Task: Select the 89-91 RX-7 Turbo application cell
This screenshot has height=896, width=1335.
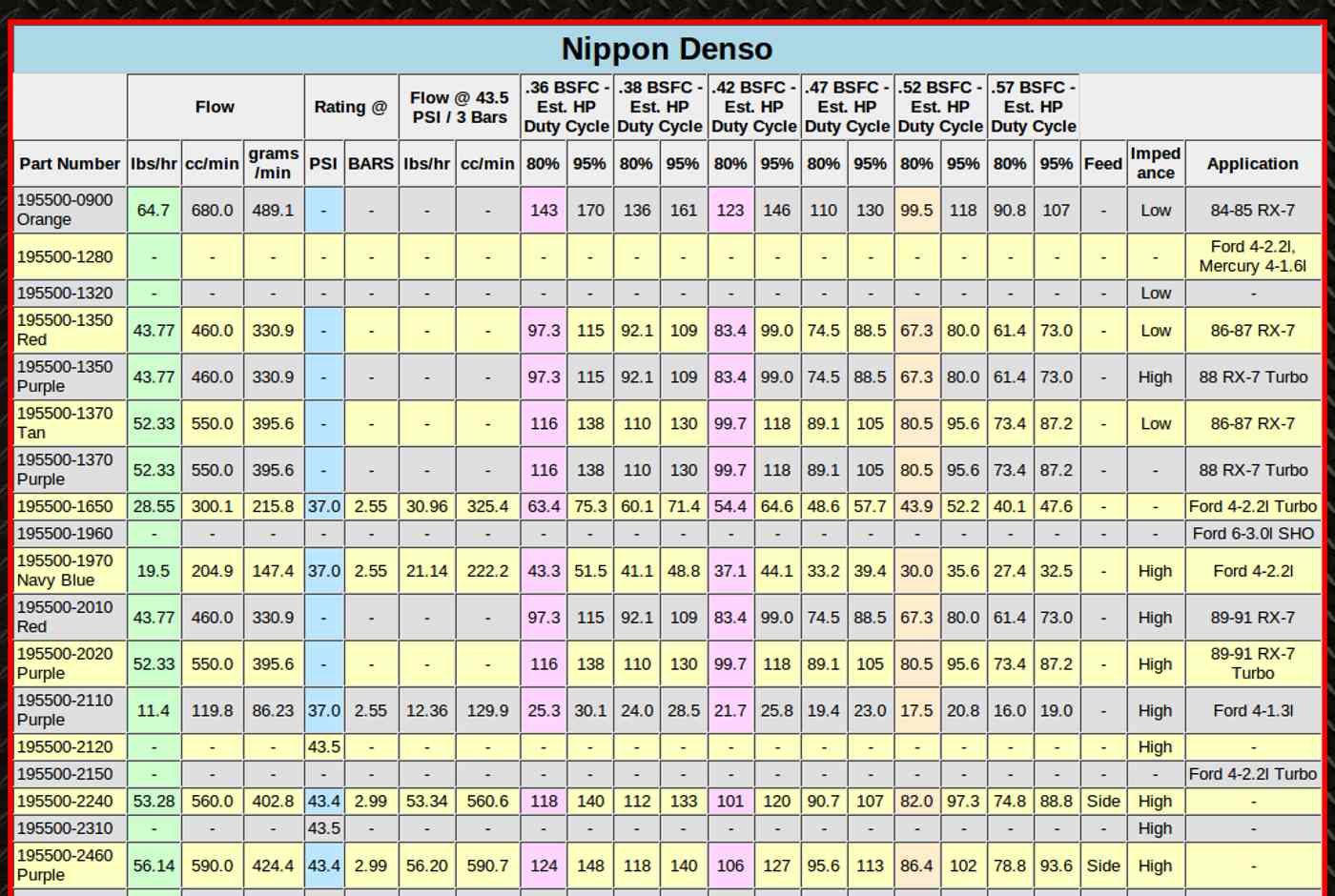Action: (x=1252, y=663)
